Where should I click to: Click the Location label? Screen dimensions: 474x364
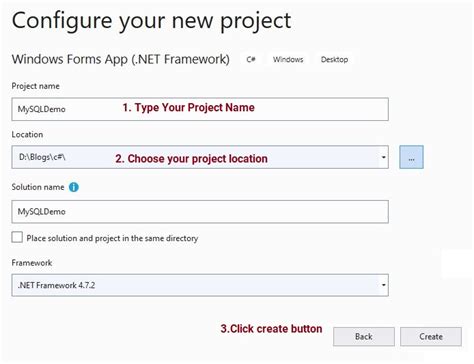coord(27,134)
